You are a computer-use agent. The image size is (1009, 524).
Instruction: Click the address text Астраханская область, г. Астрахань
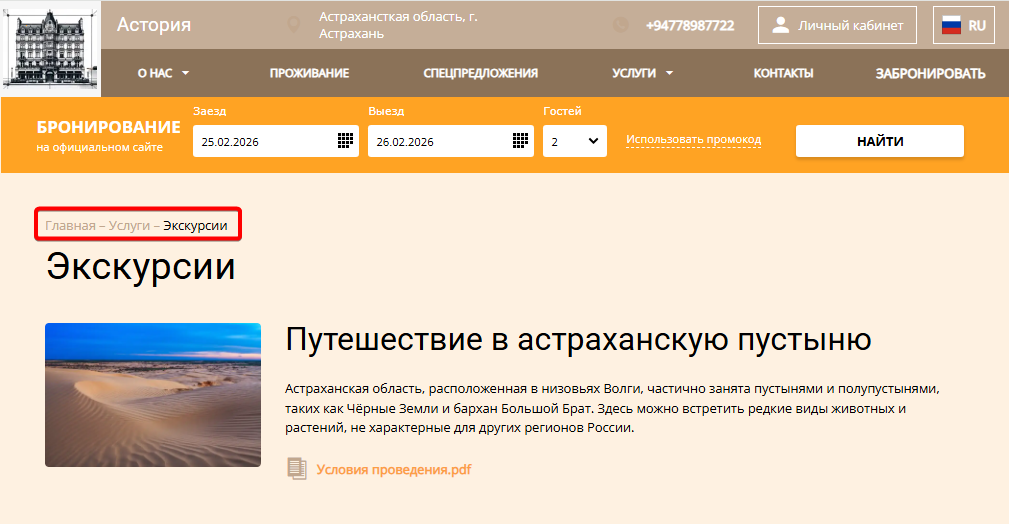398,25
